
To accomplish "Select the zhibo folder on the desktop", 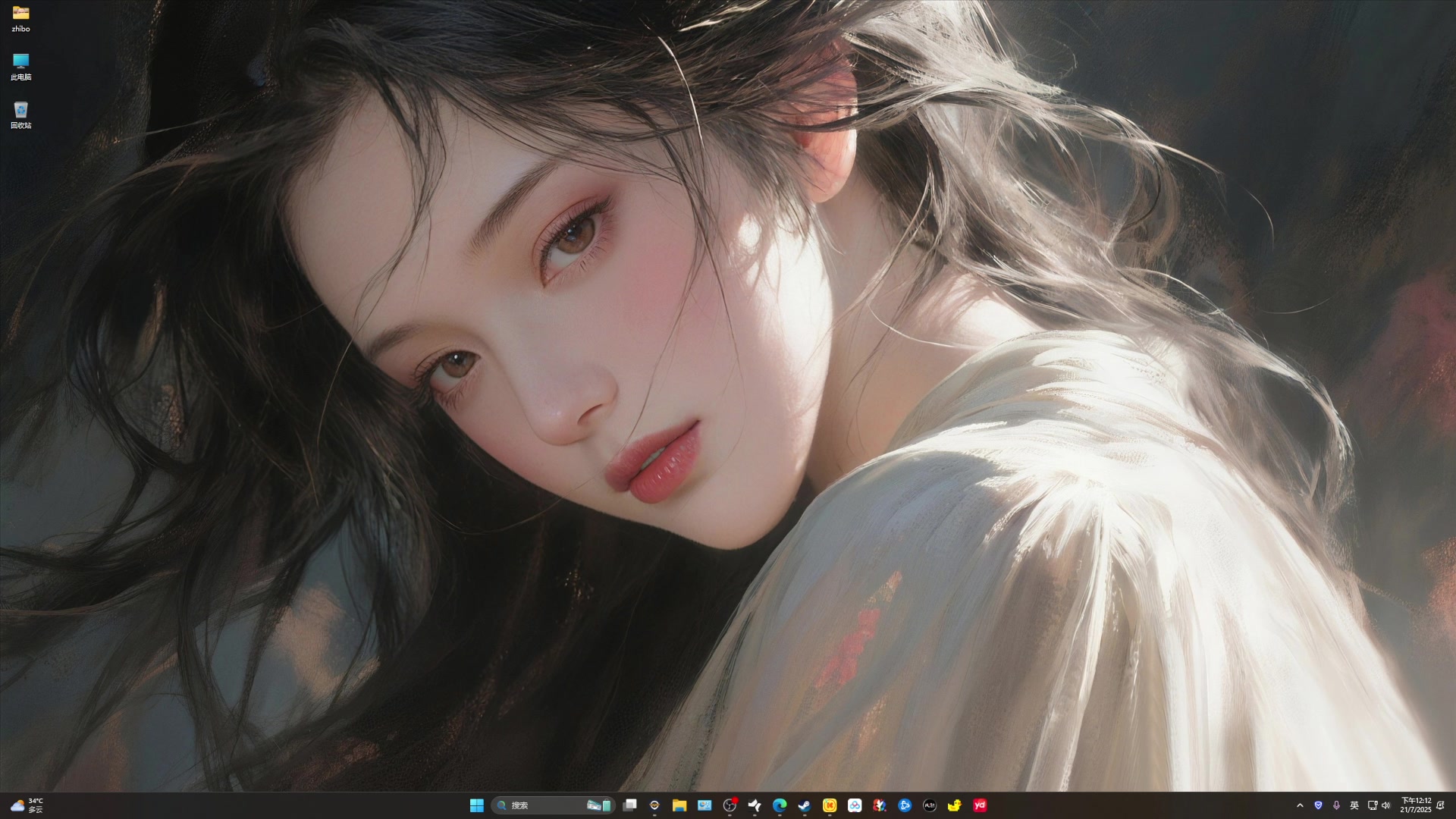I will 20,18.
